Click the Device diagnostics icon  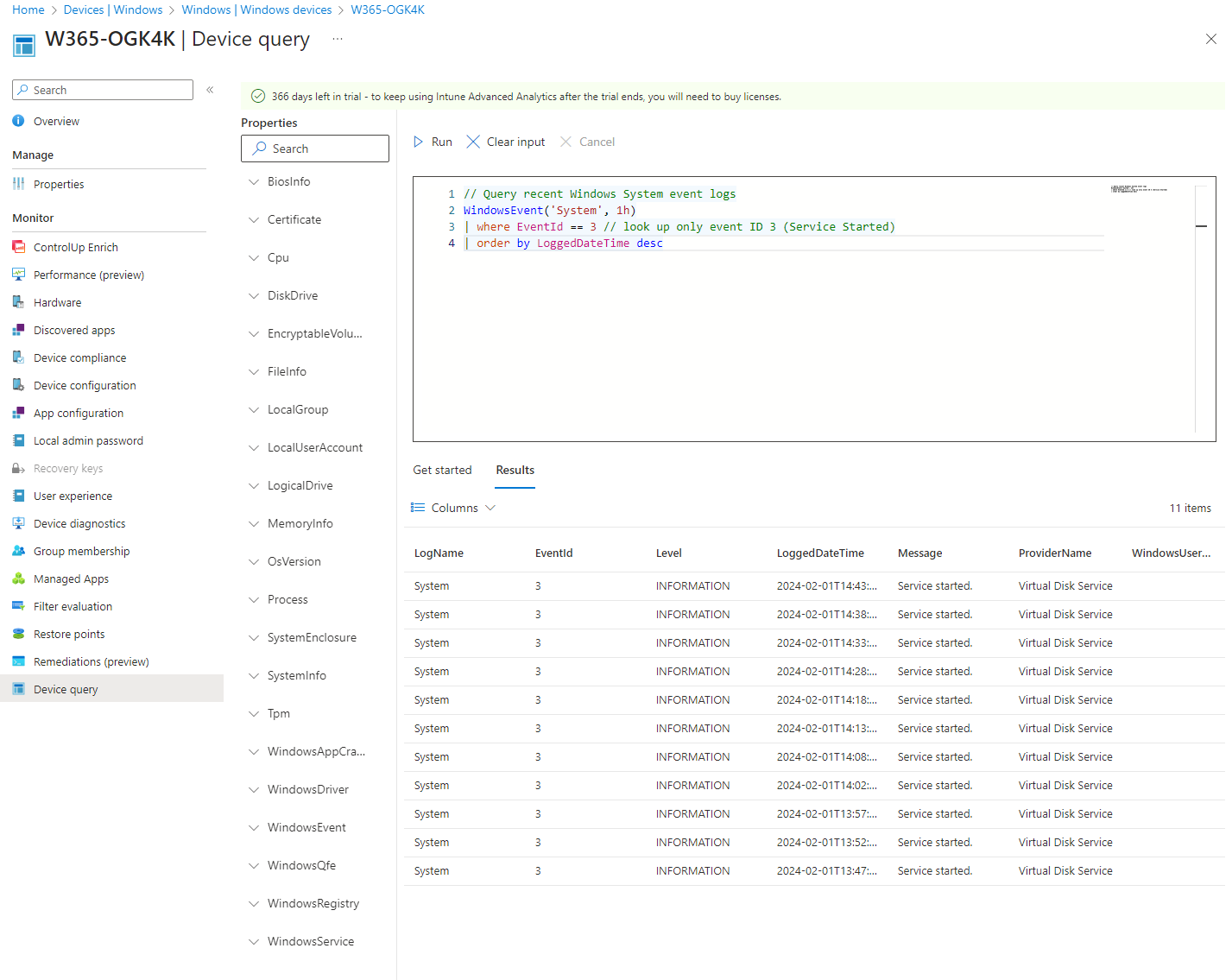click(x=18, y=523)
